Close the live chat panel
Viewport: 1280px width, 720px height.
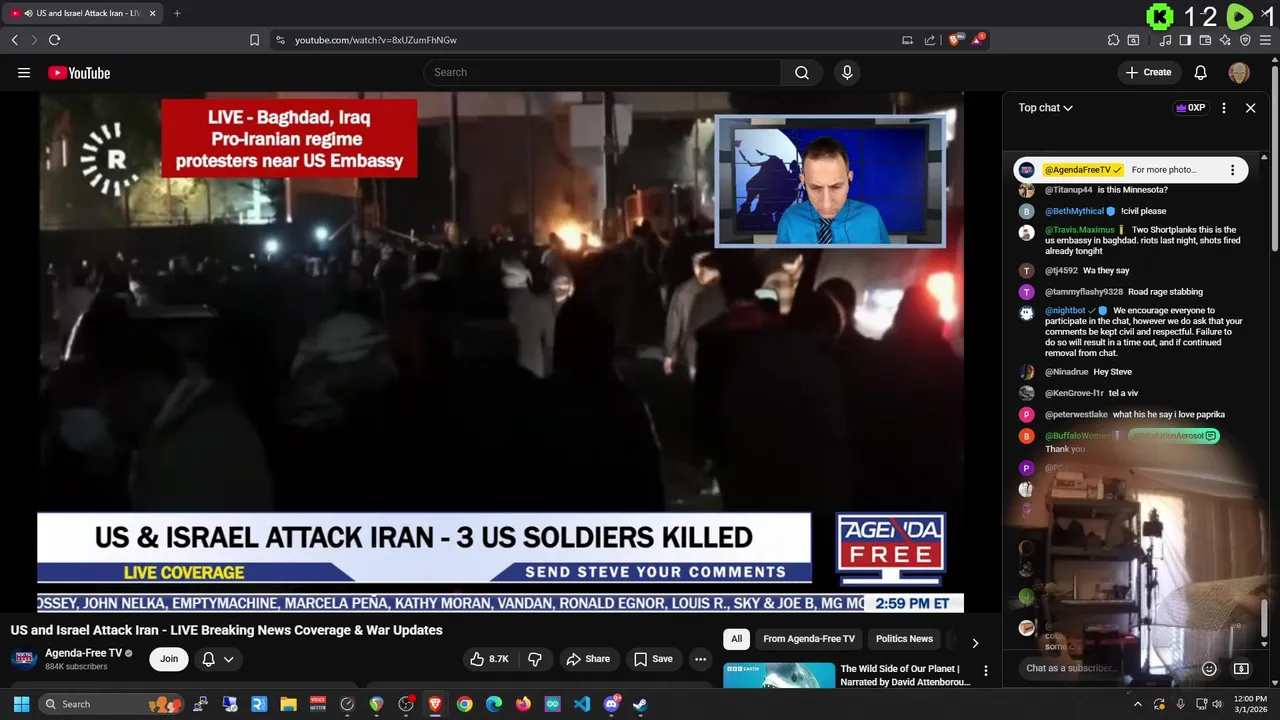tap(1250, 108)
